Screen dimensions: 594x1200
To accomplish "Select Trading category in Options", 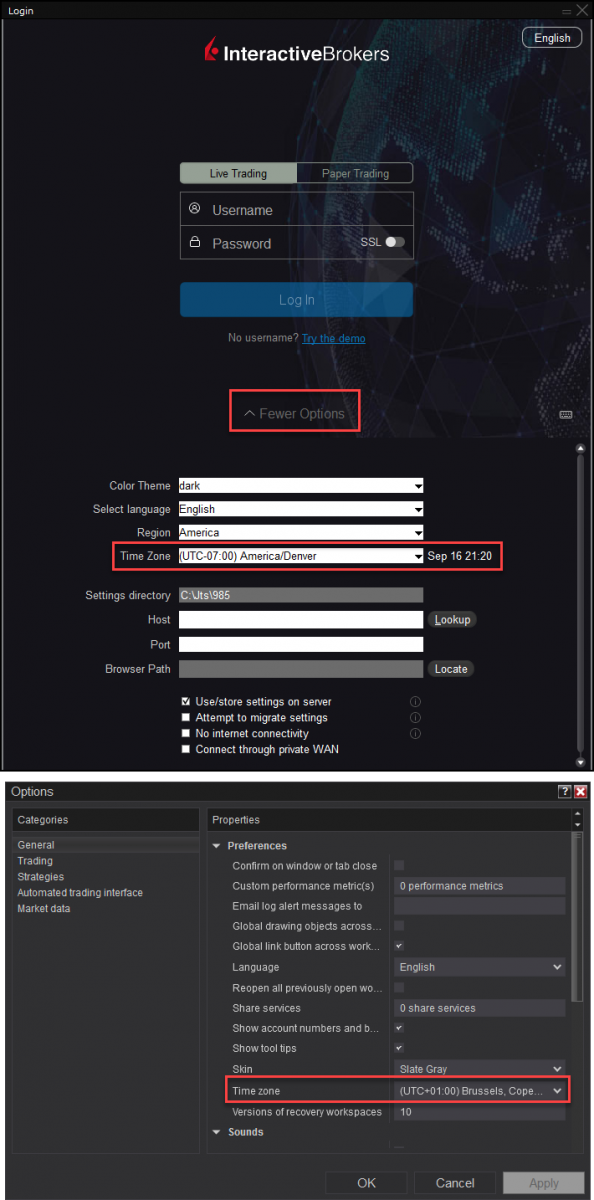I will point(35,861).
